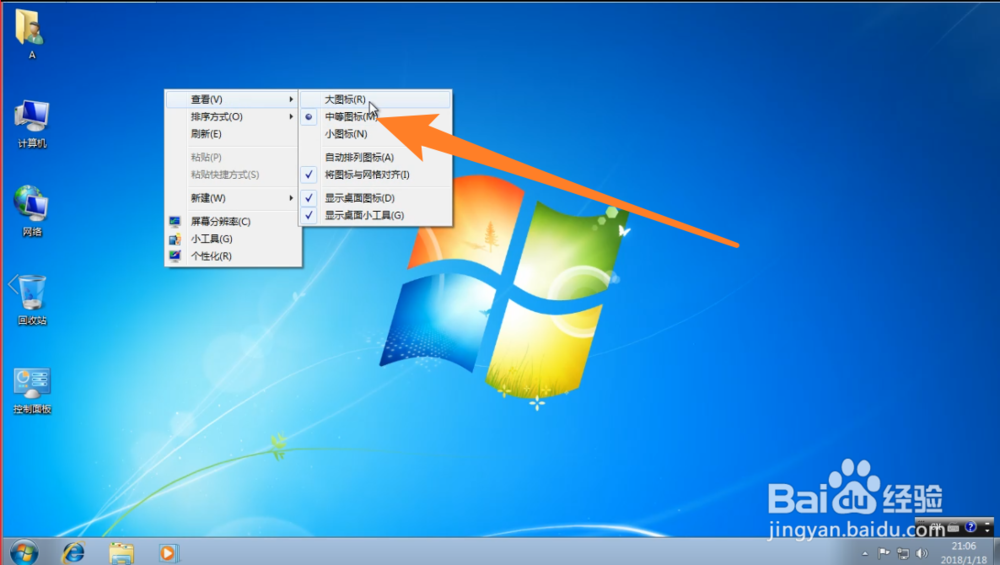Click the language bar input mode indicator

coord(936,527)
